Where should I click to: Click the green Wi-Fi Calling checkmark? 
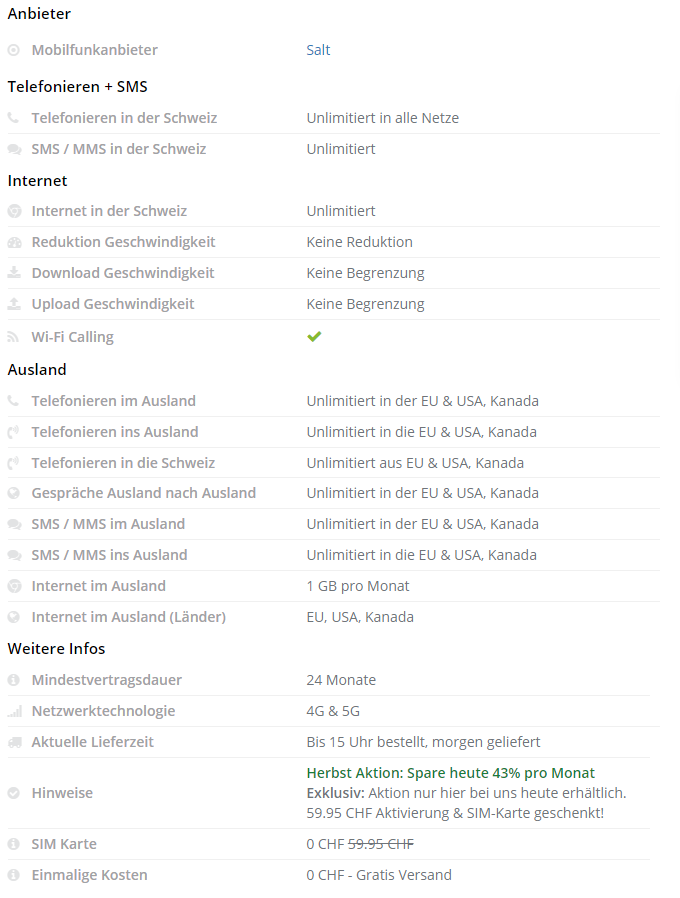coord(314,337)
